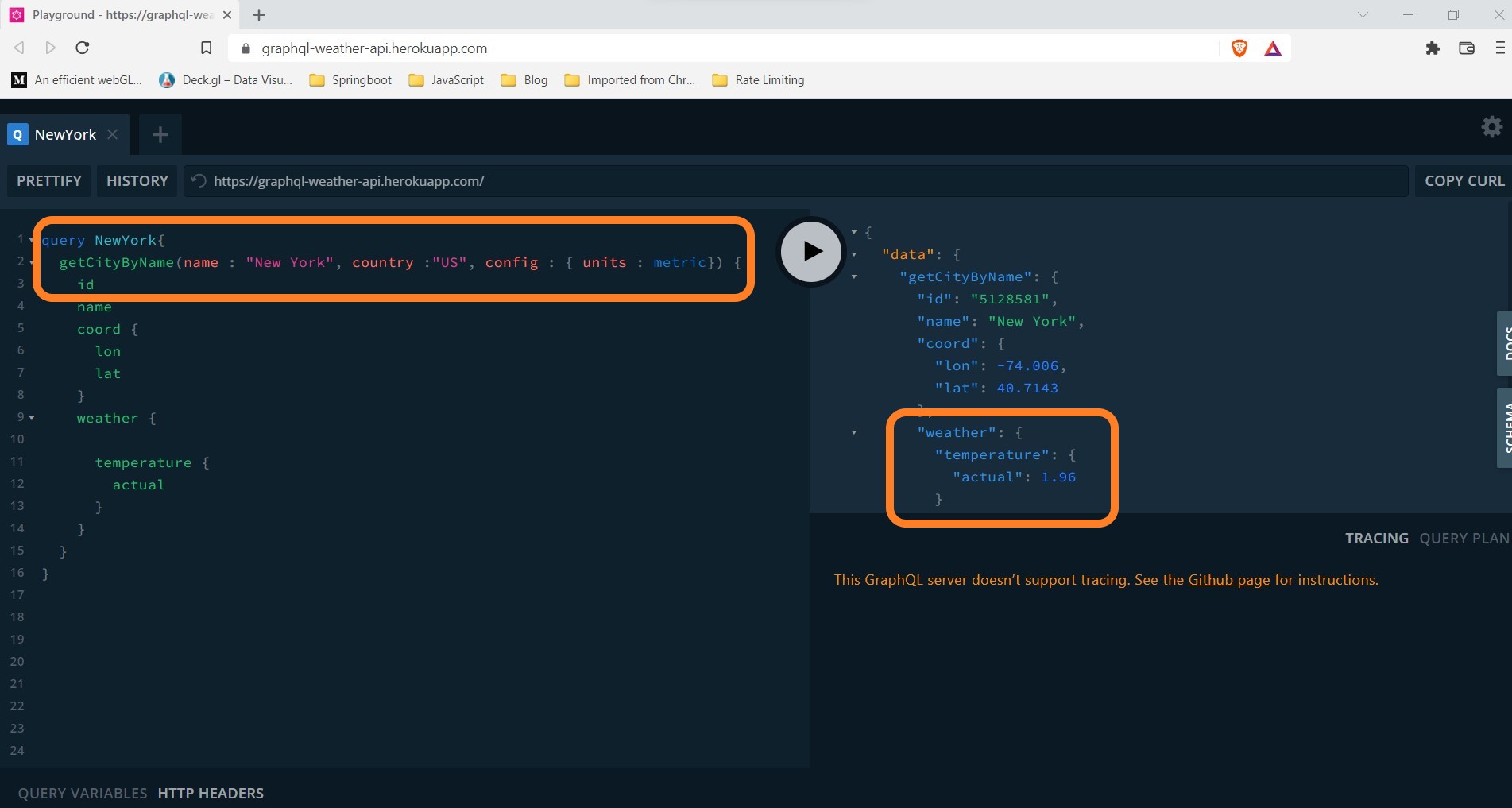This screenshot has width=1512, height=808.
Task: Run the NewYork query with the play button
Action: pyautogui.click(x=811, y=252)
